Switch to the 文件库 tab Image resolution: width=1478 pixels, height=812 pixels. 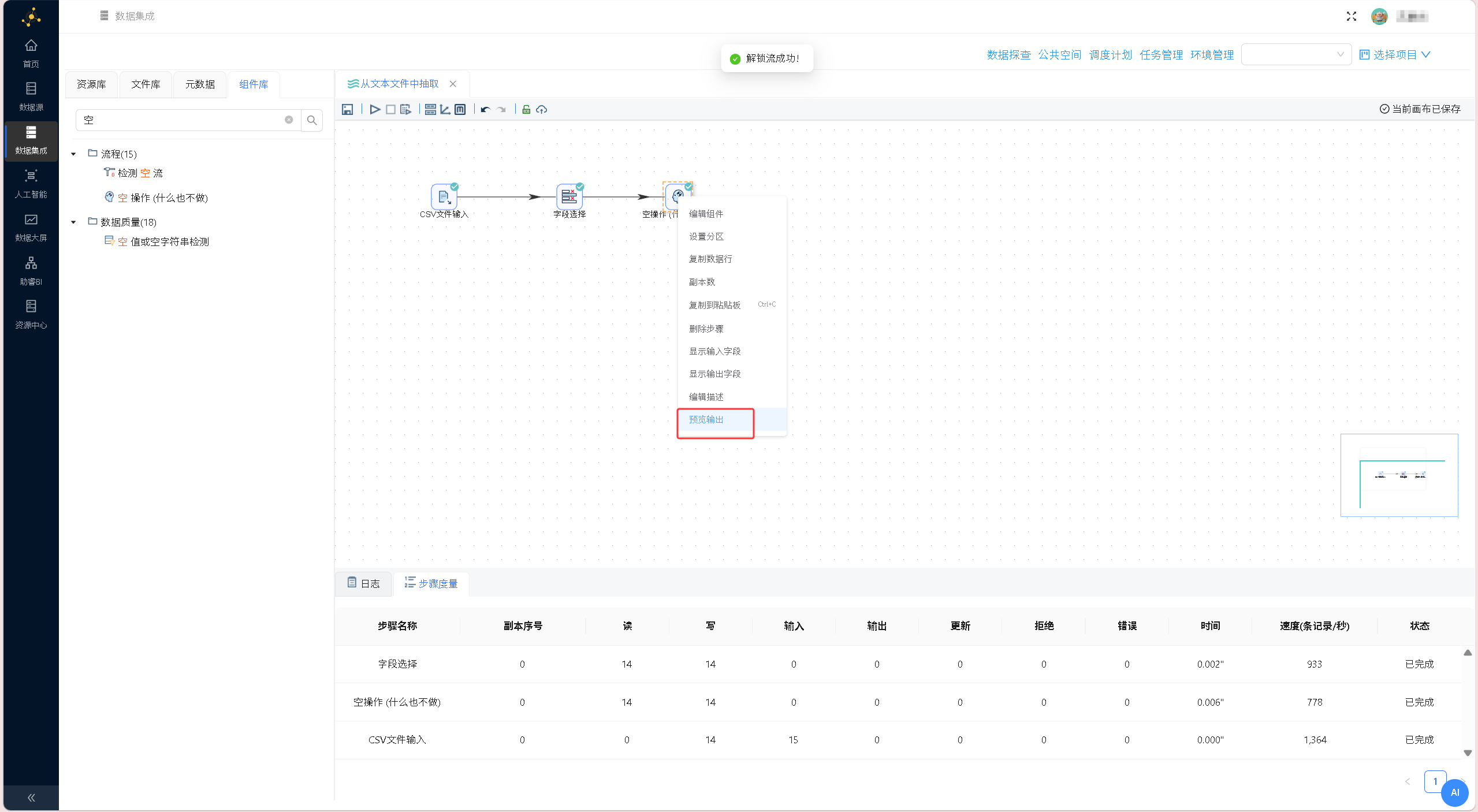146,84
